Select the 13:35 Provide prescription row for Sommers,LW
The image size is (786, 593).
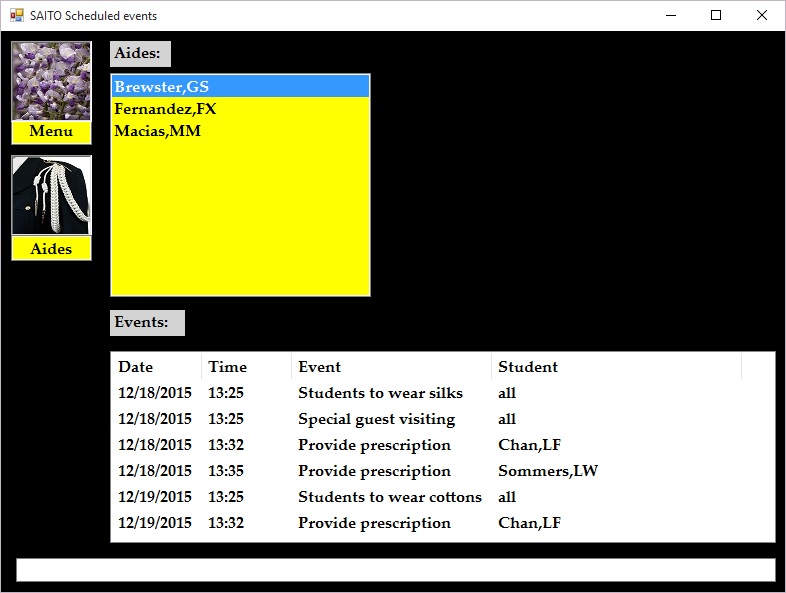pyautogui.click(x=374, y=471)
